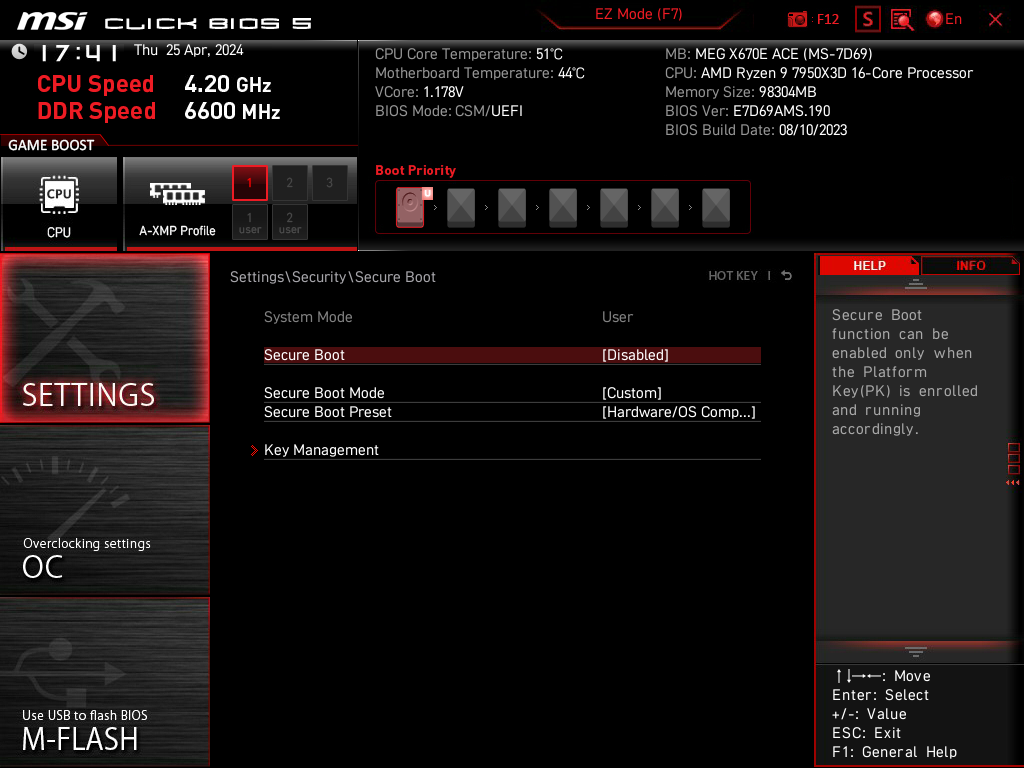1024x768 pixels.
Task: Change language with the En globe icon
Action: pos(944,20)
